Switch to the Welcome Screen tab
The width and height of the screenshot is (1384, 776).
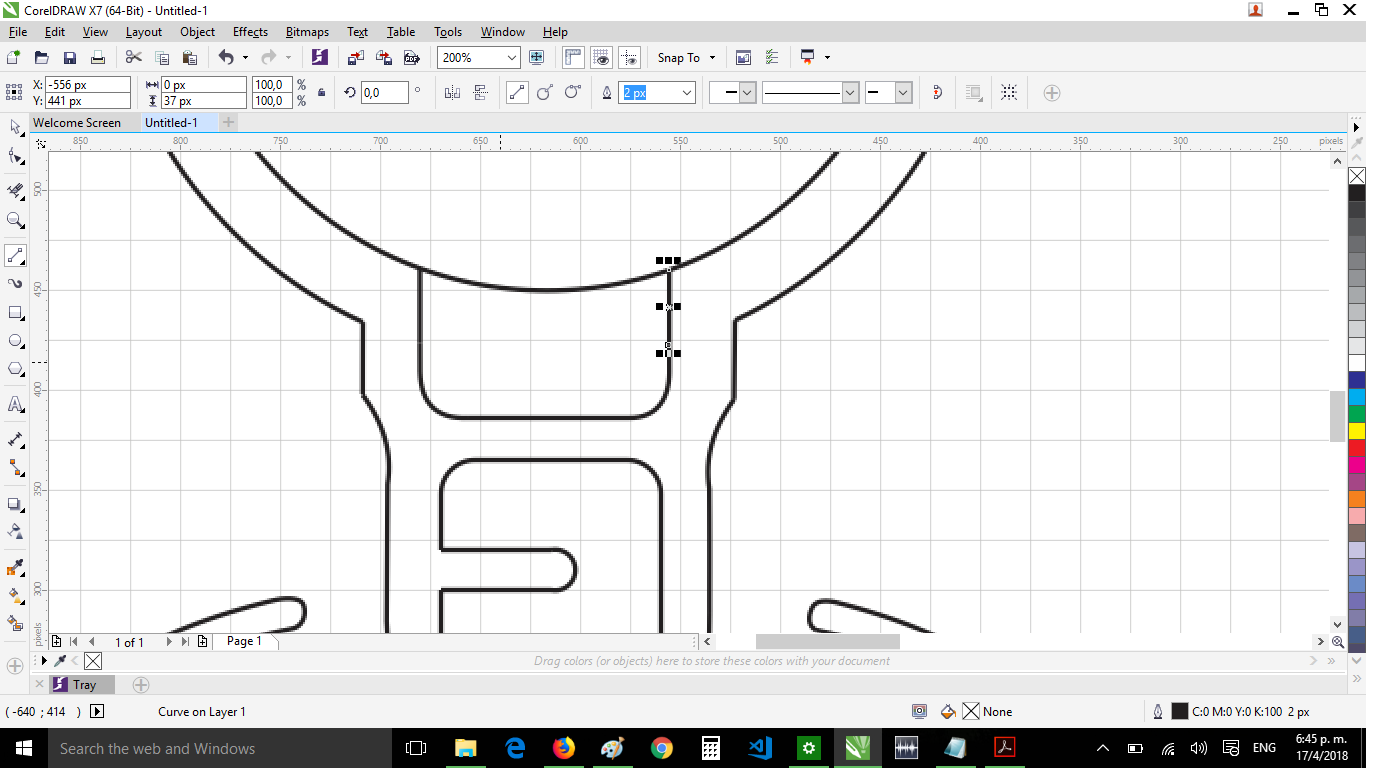(77, 123)
